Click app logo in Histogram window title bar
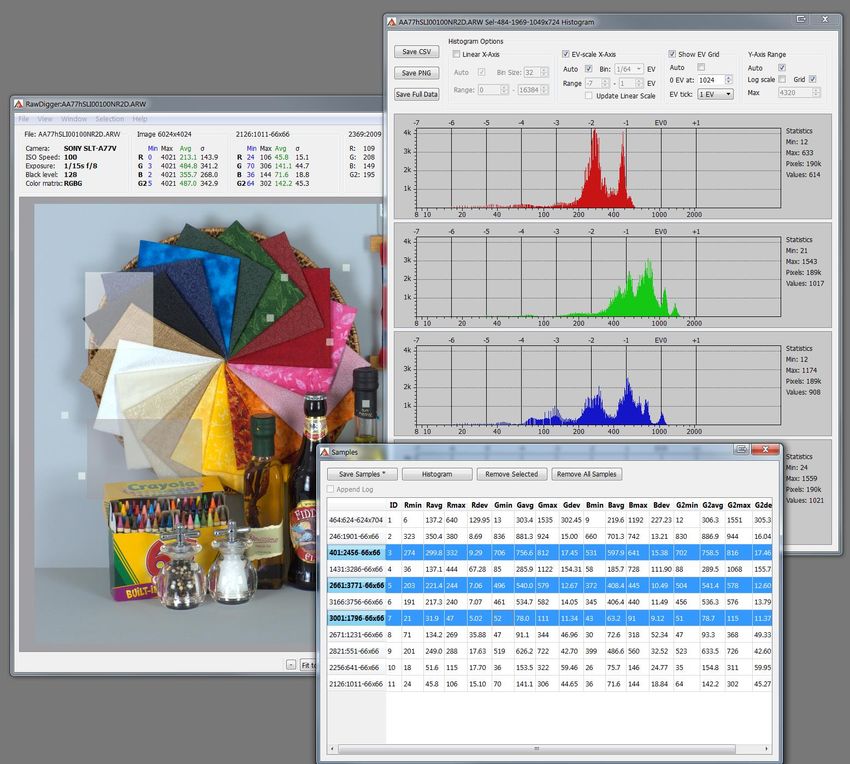Image resolution: width=850 pixels, height=764 pixels. (392, 22)
